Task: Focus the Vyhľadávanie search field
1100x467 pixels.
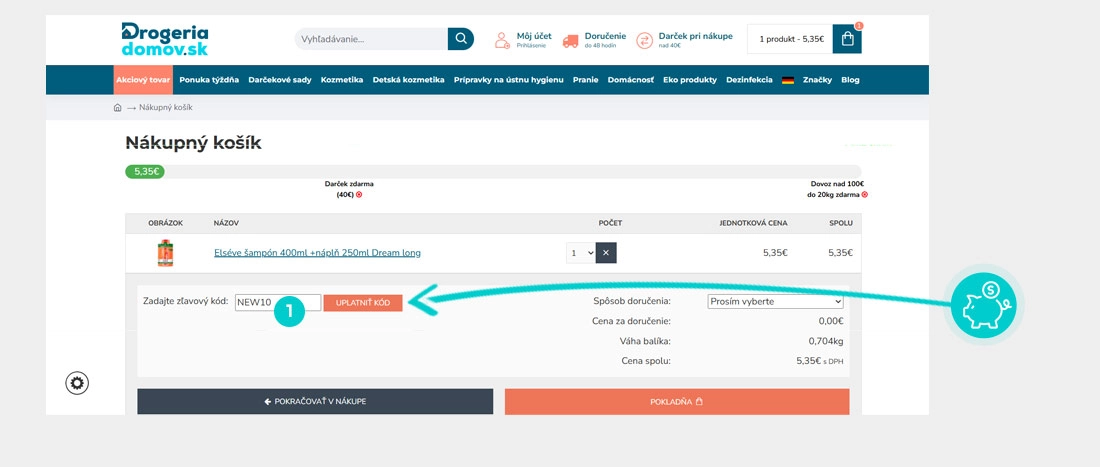Action: (371, 39)
